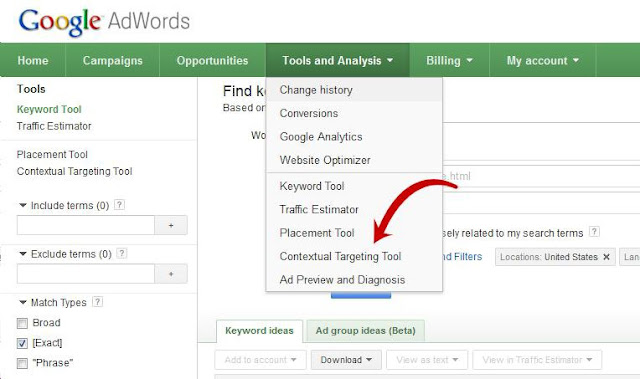
Task: Choose Contextual Targeting Tool in dropdown menu
Action: [354, 256]
